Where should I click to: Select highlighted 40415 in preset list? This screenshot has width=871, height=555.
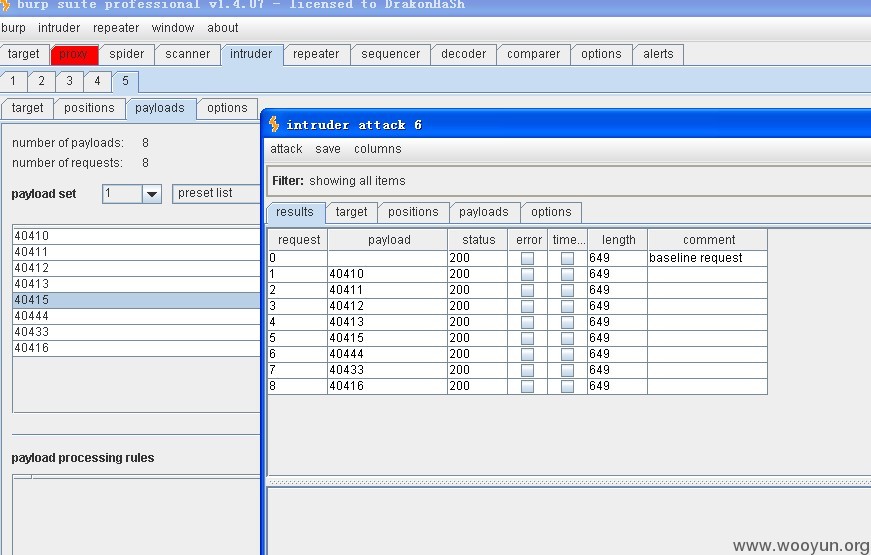tap(136, 300)
